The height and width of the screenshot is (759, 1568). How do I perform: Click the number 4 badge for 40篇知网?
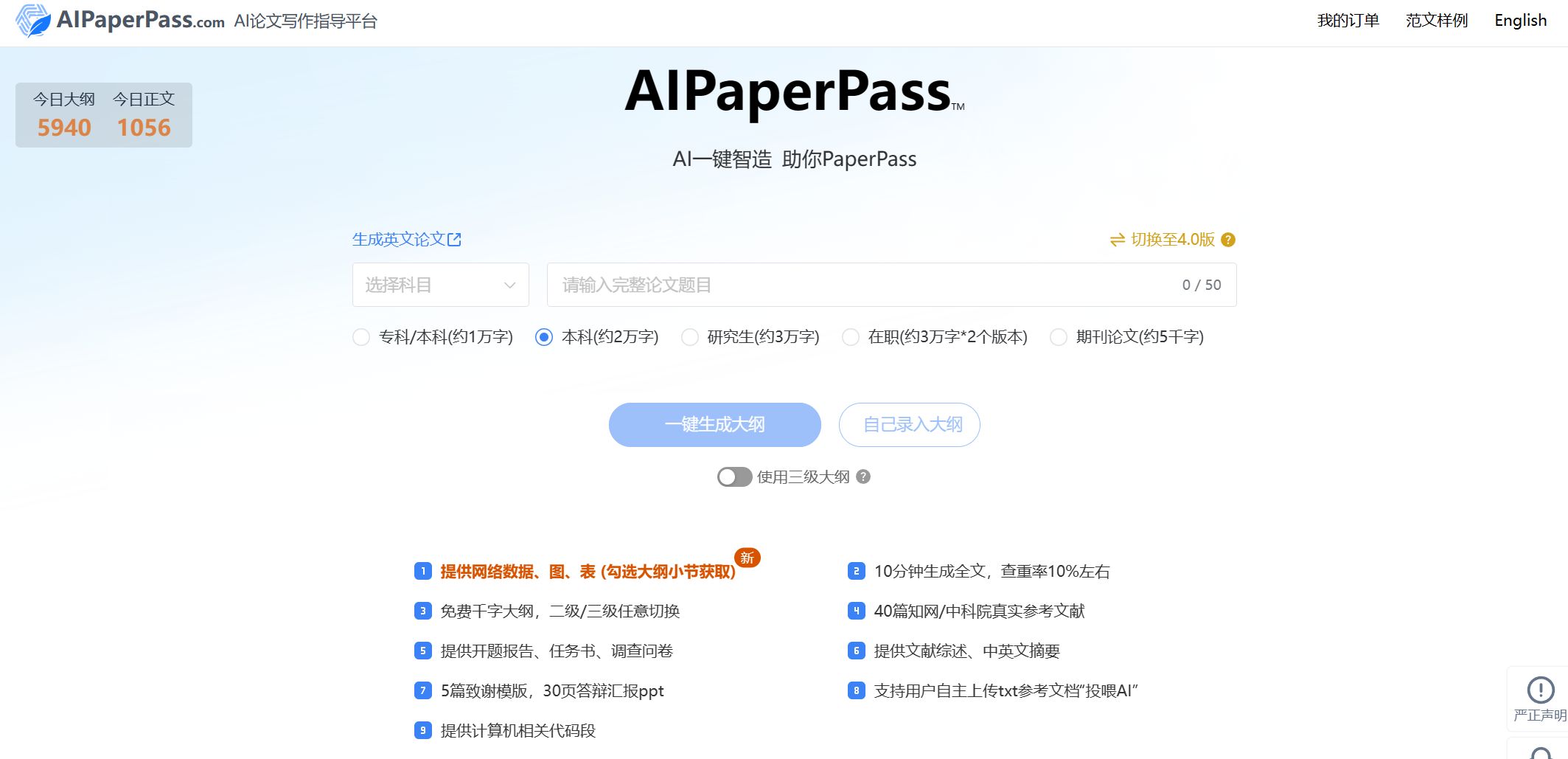pos(857,611)
